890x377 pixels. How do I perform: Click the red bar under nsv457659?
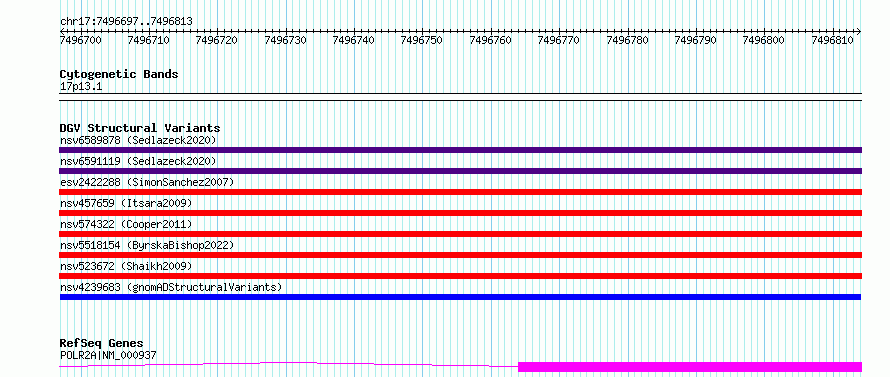[x=460, y=213]
